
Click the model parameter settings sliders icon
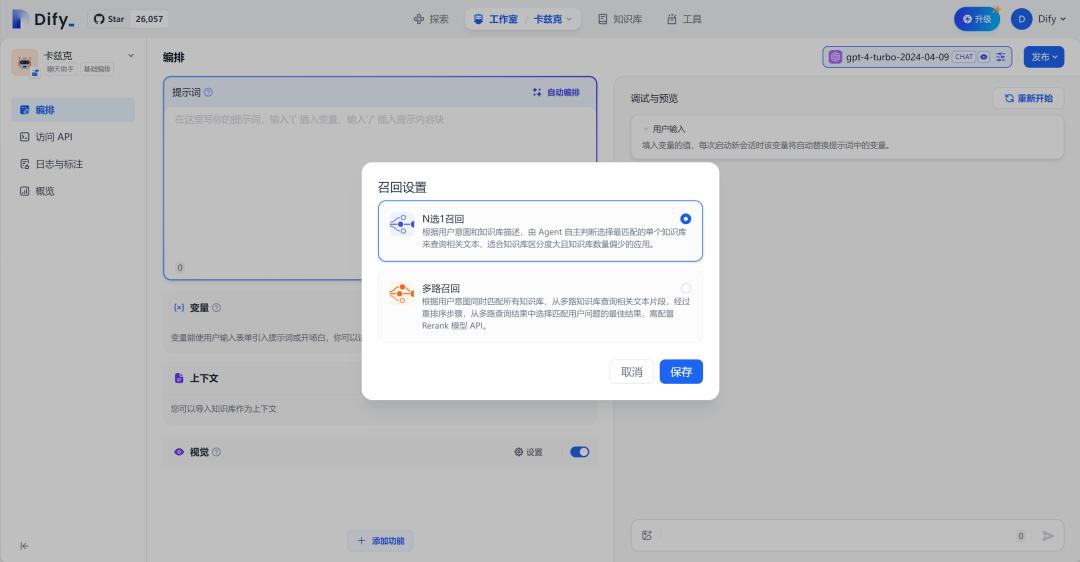1001,57
